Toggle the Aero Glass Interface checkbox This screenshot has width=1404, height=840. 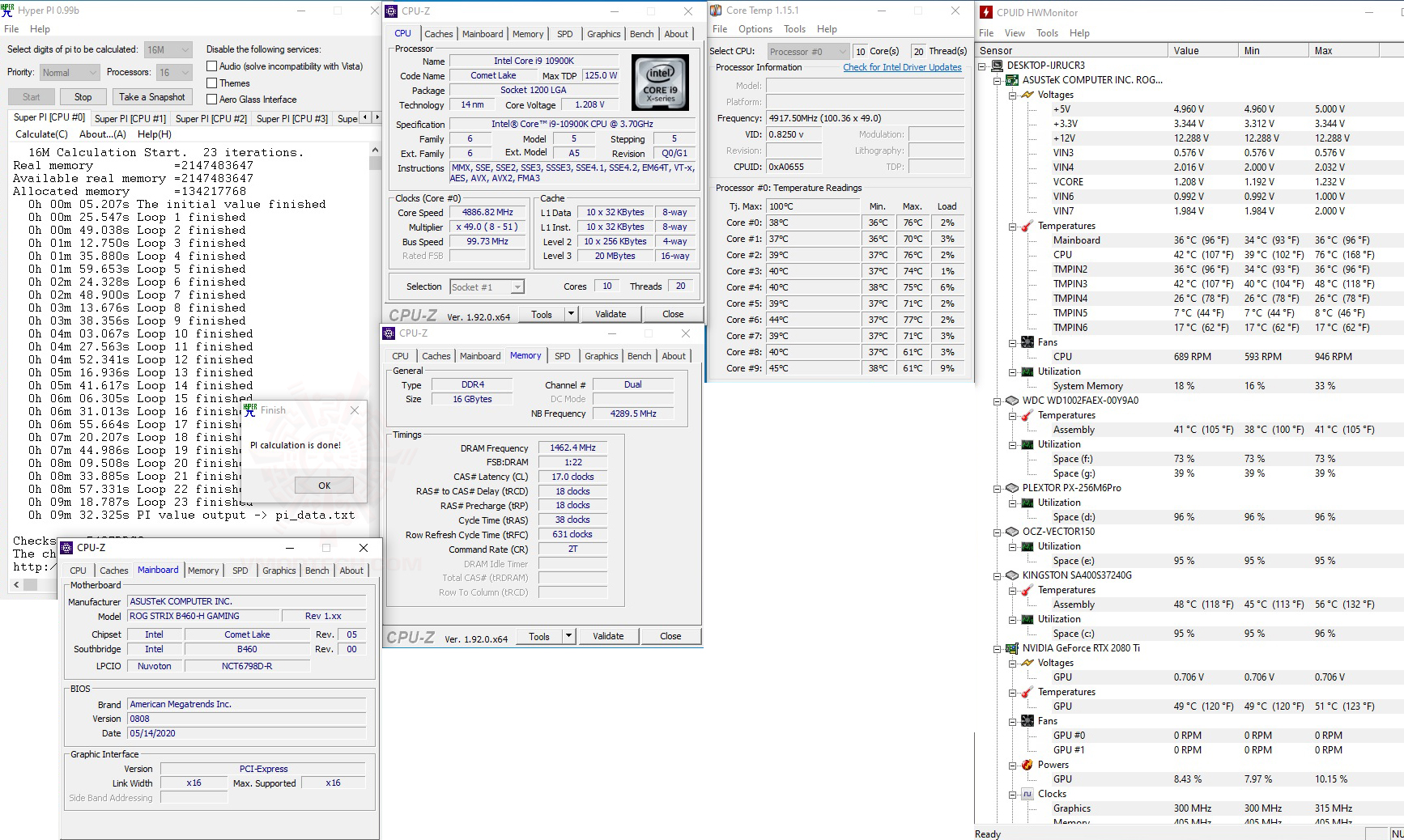coord(211,99)
